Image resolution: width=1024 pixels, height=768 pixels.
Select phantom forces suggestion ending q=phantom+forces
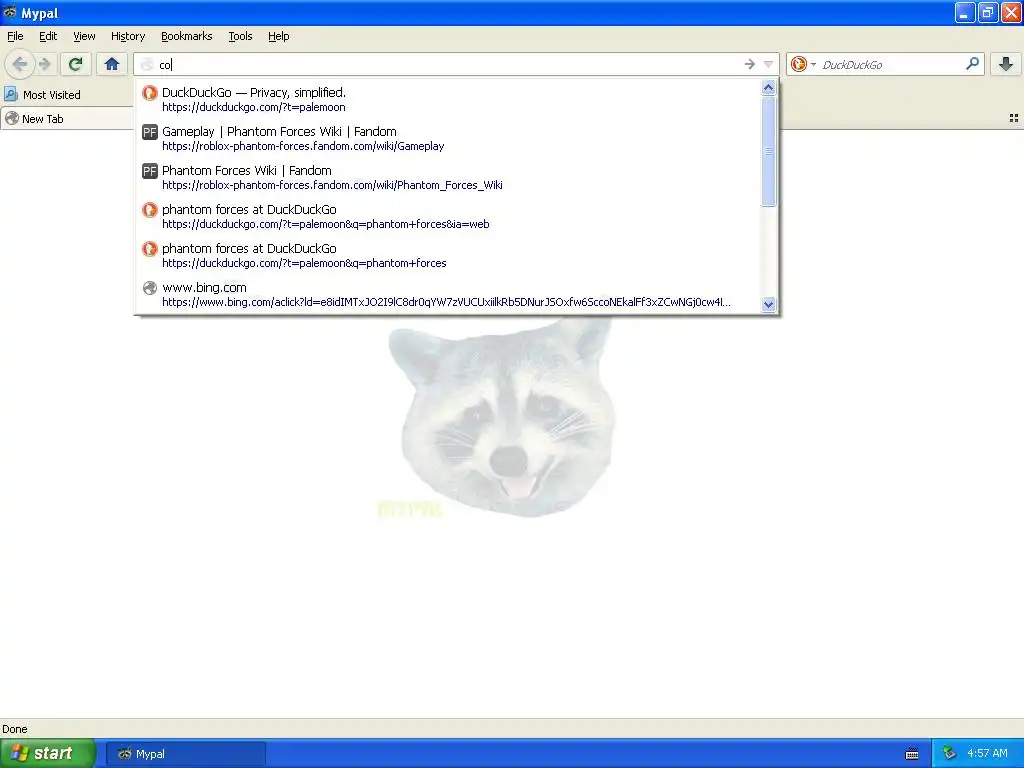tap(448, 256)
